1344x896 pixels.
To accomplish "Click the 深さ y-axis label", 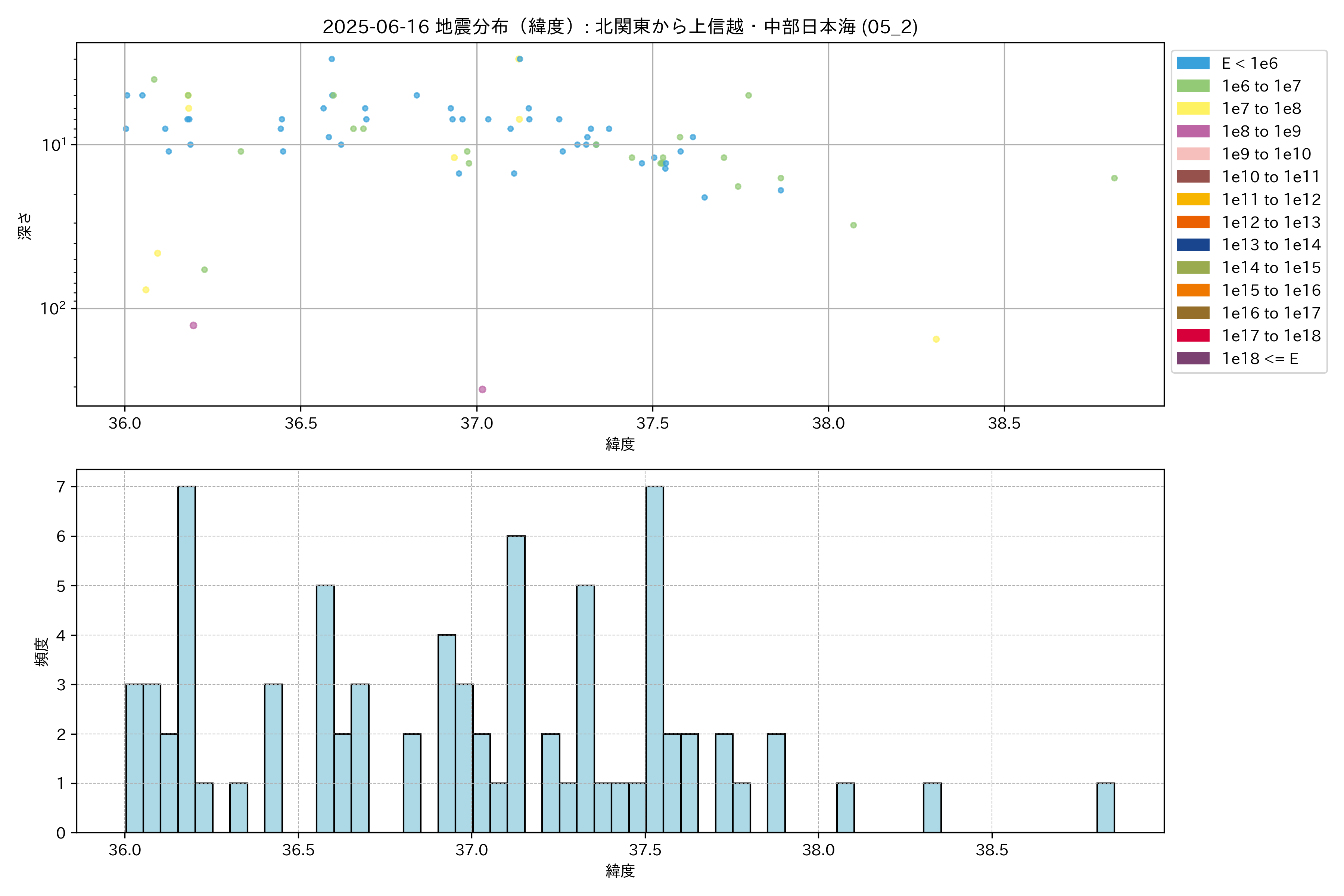I will [25, 226].
